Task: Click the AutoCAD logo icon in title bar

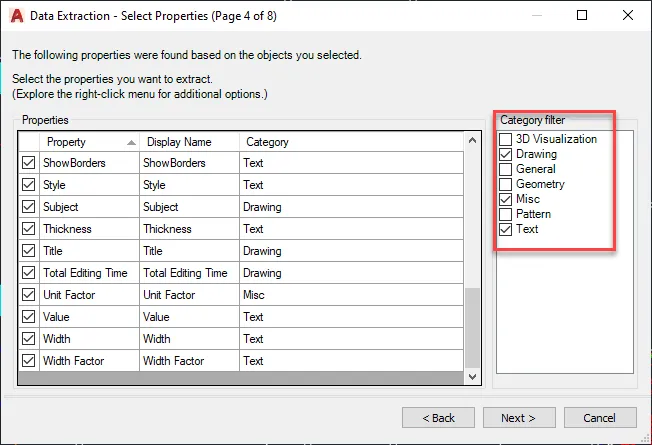Action: (17, 16)
